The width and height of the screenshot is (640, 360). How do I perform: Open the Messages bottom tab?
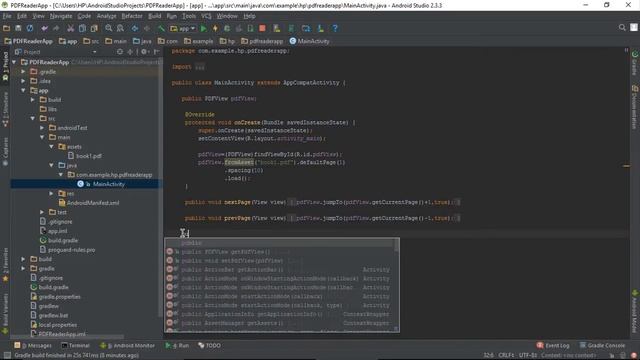coord(33,345)
